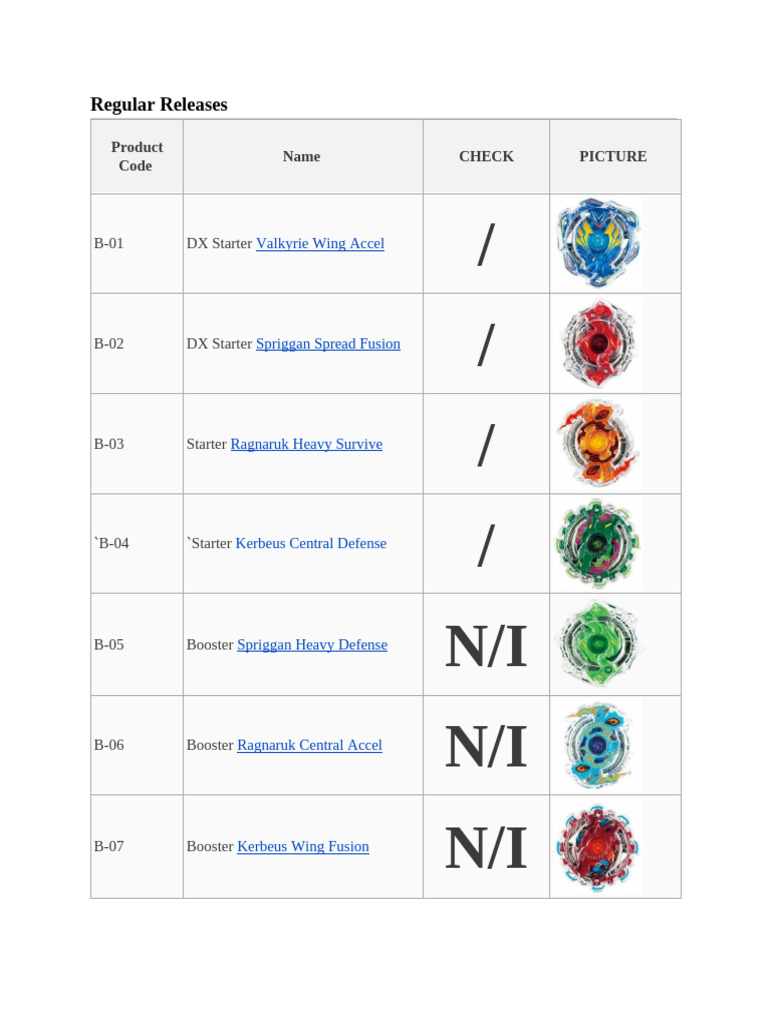Click the Ragnaruk Central Accel link
768x1024 pixels.
point(309,745)
